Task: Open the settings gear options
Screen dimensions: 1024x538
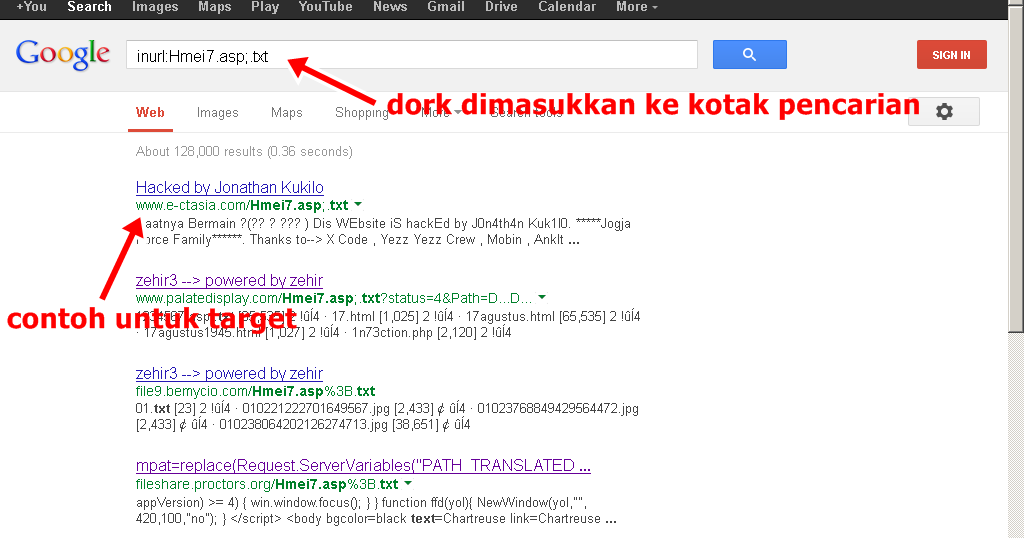Action: (x=944, y=112)
